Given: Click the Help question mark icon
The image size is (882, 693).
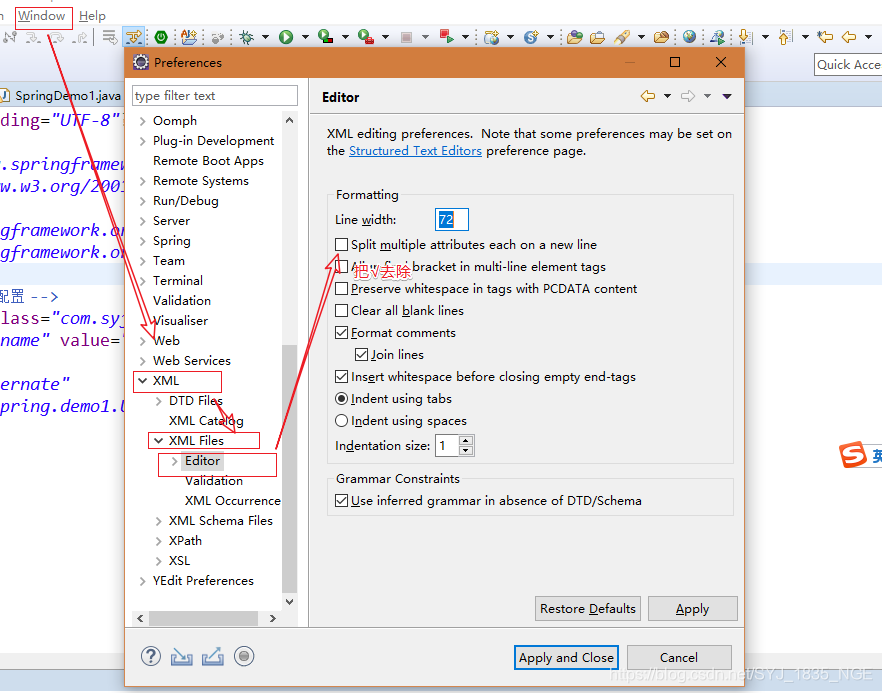Looking at the screenshot, I should click(151, 656).
